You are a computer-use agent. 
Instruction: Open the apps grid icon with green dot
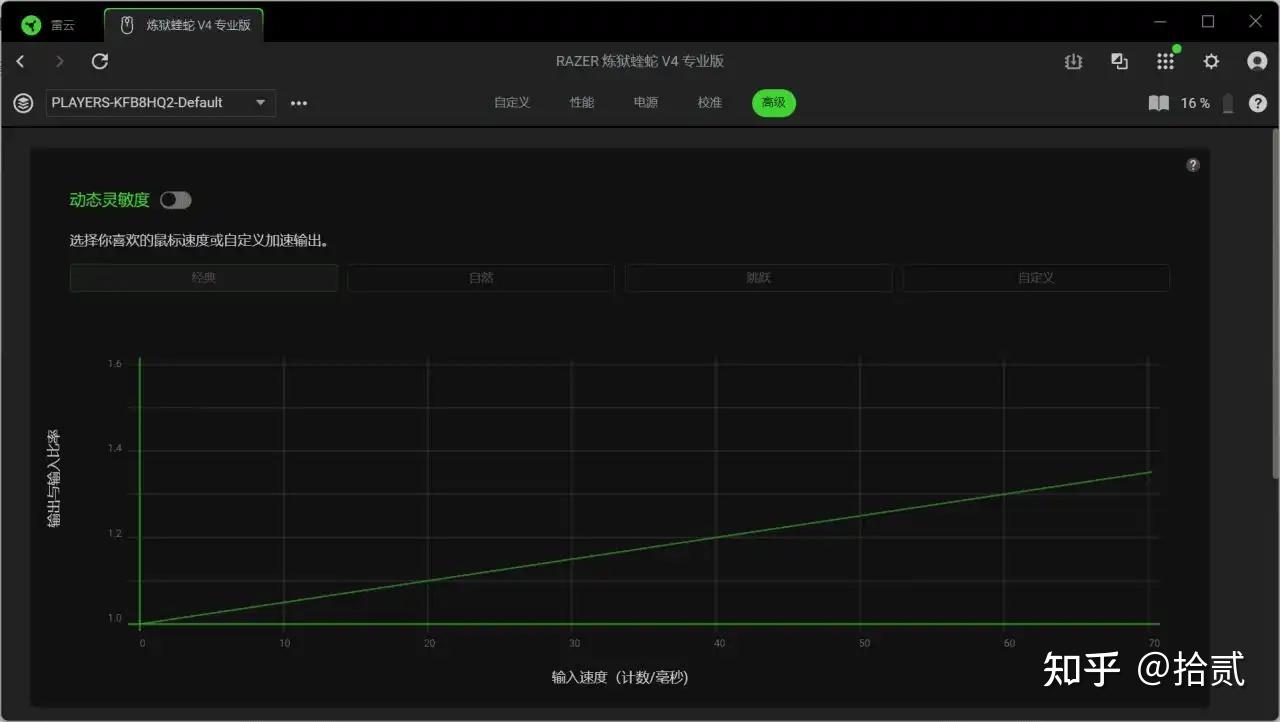click(x=1166, y=61)
